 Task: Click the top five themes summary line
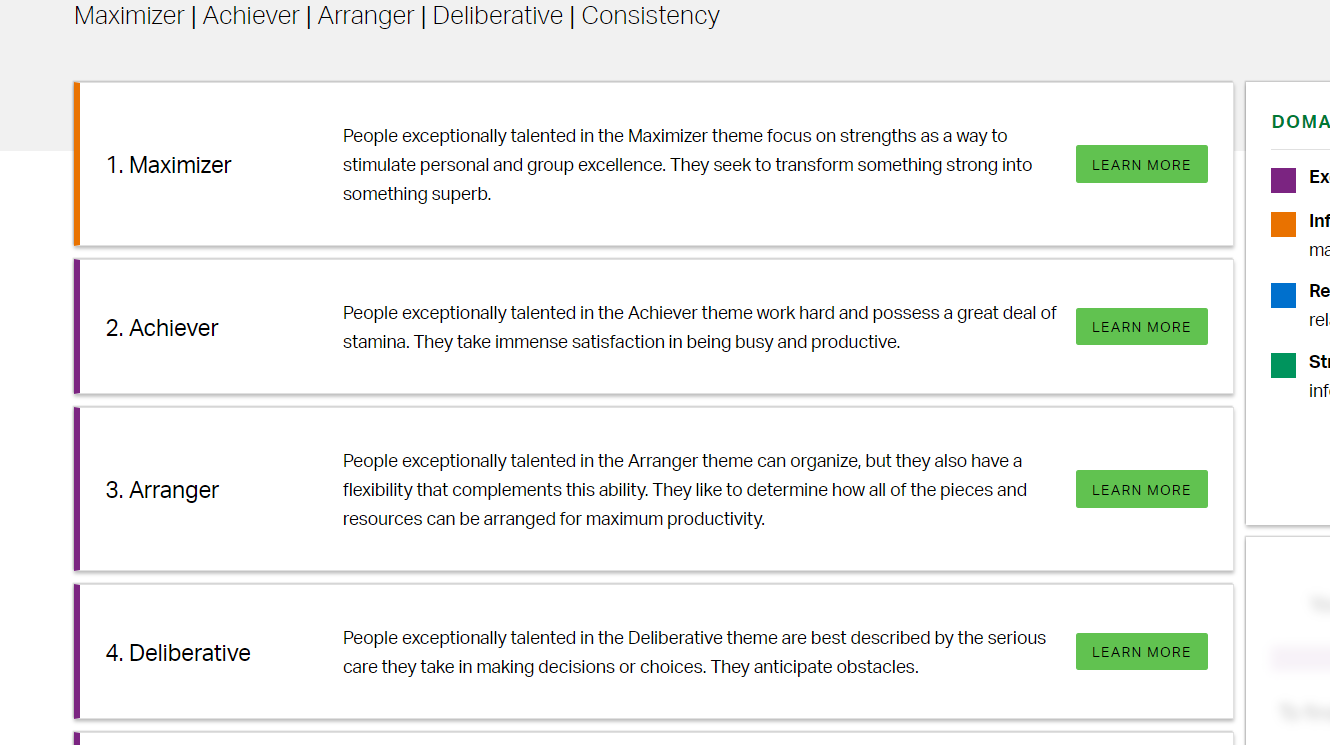(x=397, y=16)
